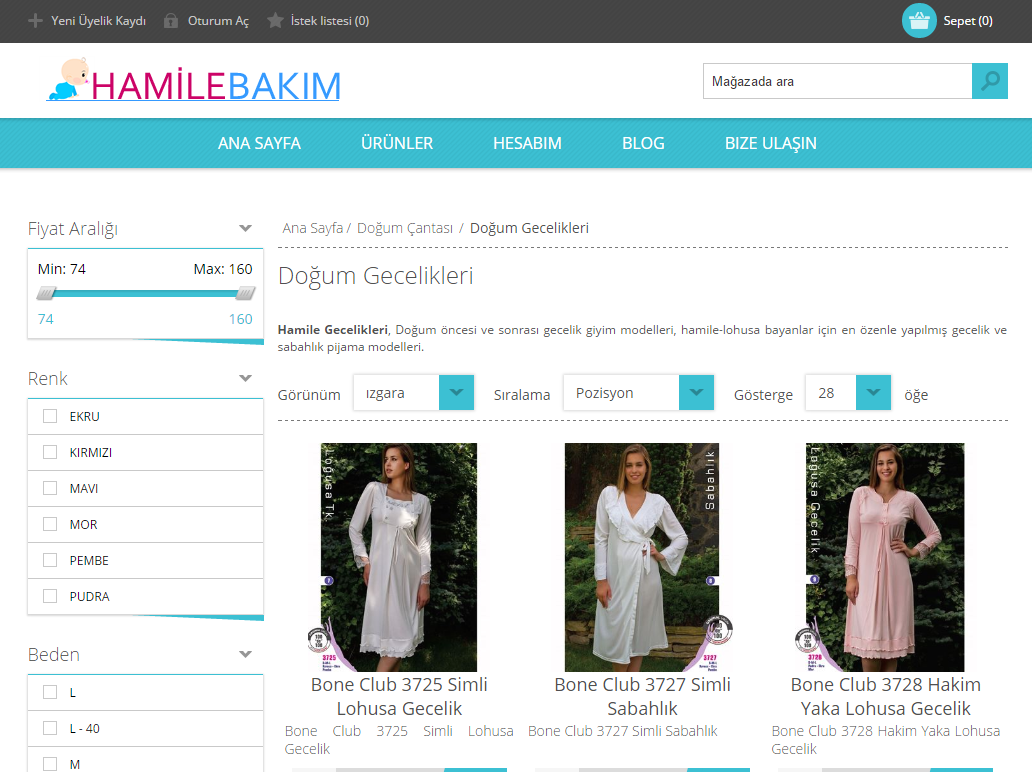The image size is (1032, 772).
Task: Open the Gösterge 28 items dropdown
Action: pyautogui.click(x=848, y=393)
